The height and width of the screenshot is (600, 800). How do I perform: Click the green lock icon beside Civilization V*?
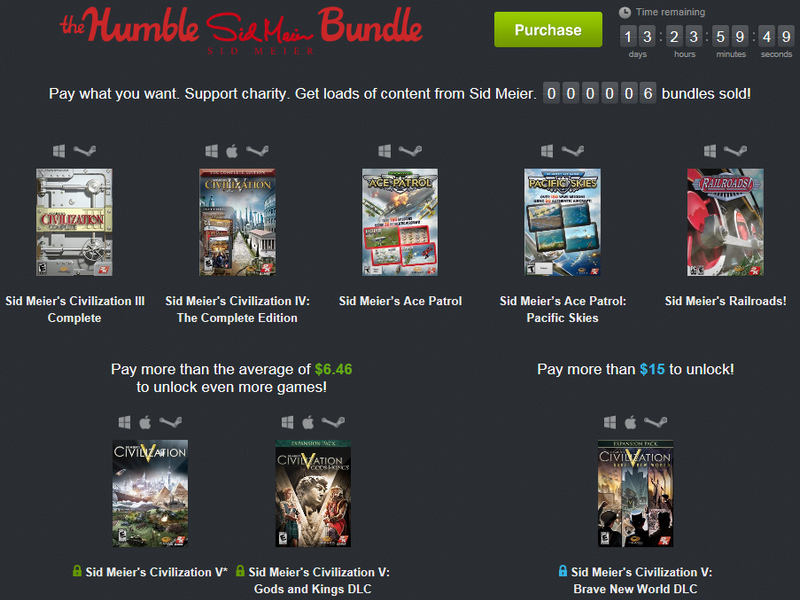point(77,571)
